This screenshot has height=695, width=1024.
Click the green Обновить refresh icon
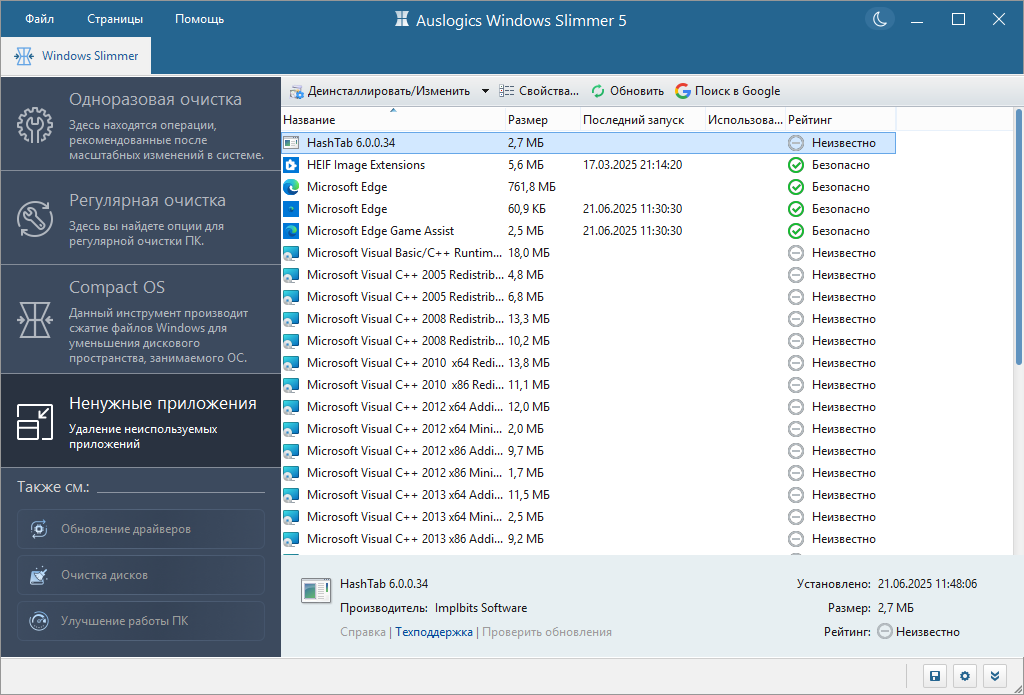(598, 91)
